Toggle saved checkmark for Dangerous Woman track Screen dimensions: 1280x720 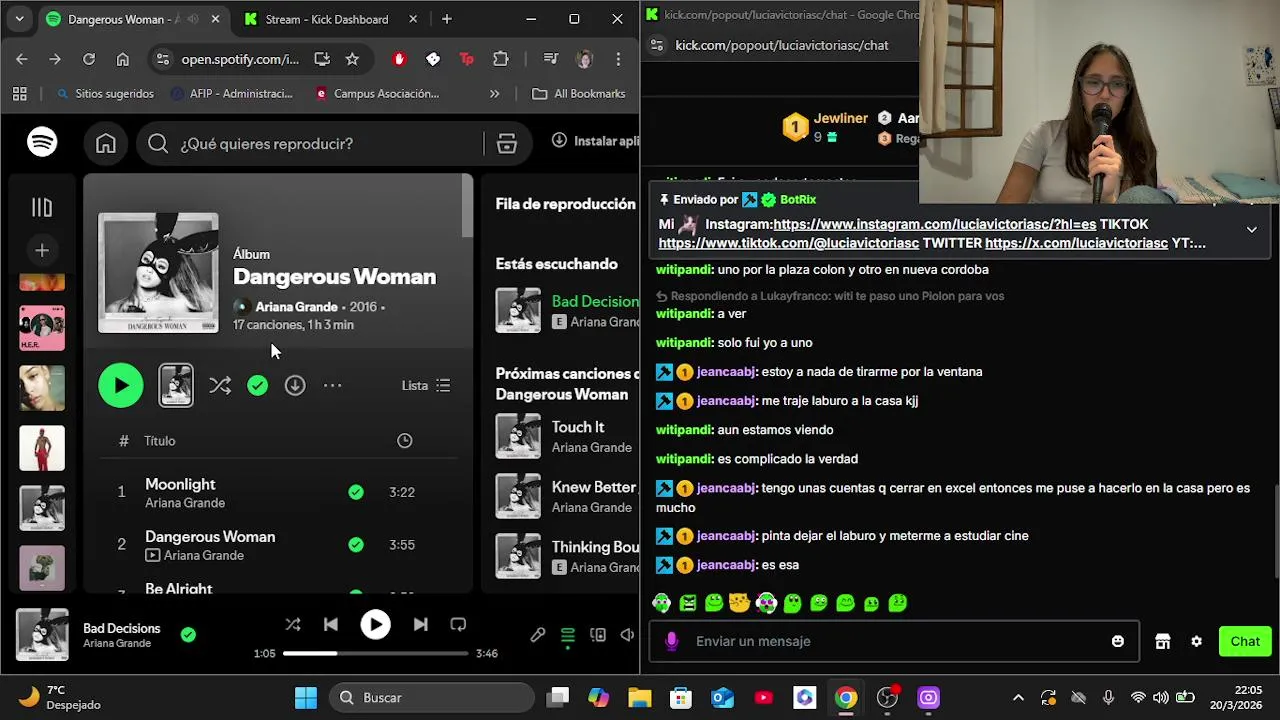[x=356, y=545]
